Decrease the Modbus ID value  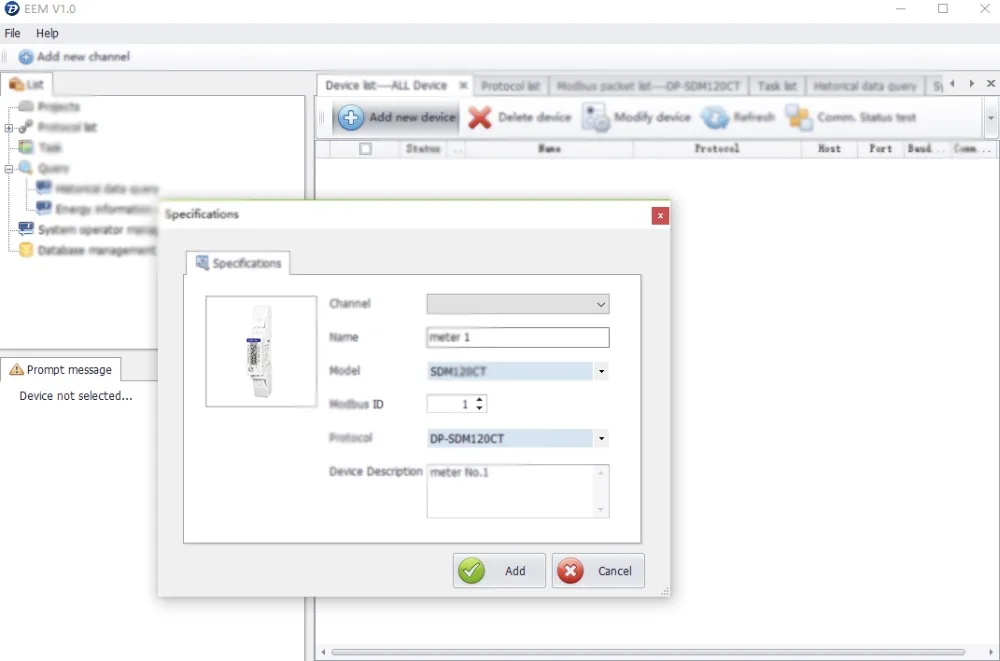[480, 408]
